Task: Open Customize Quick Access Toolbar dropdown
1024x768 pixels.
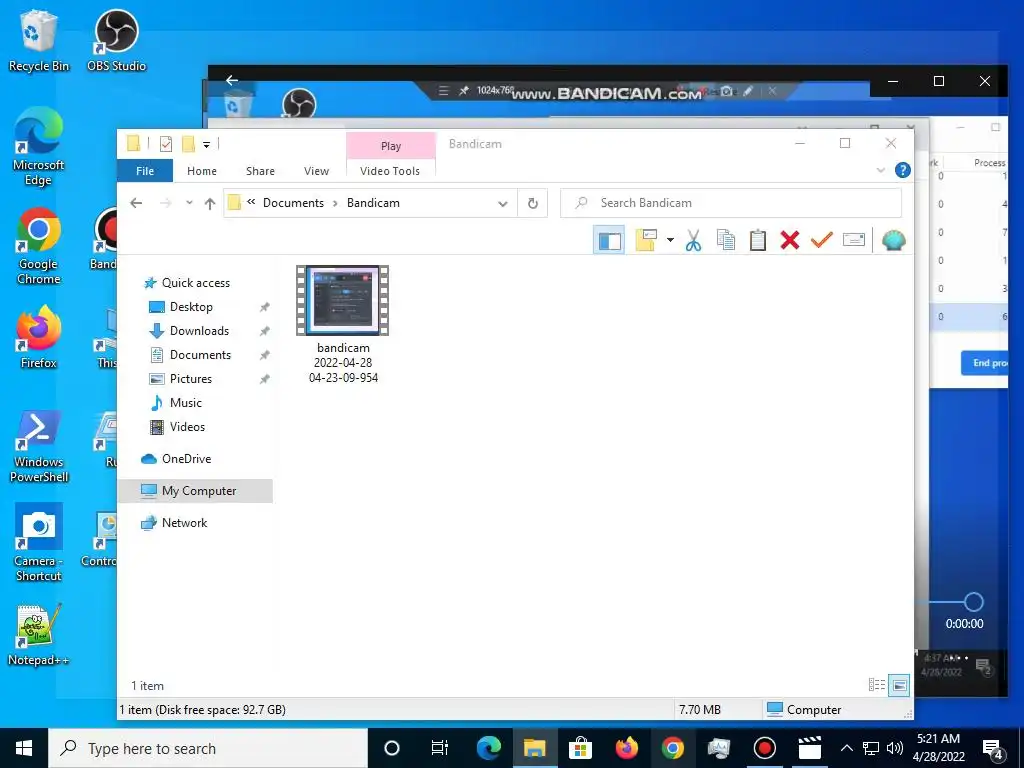Action: tap(206, 144)
